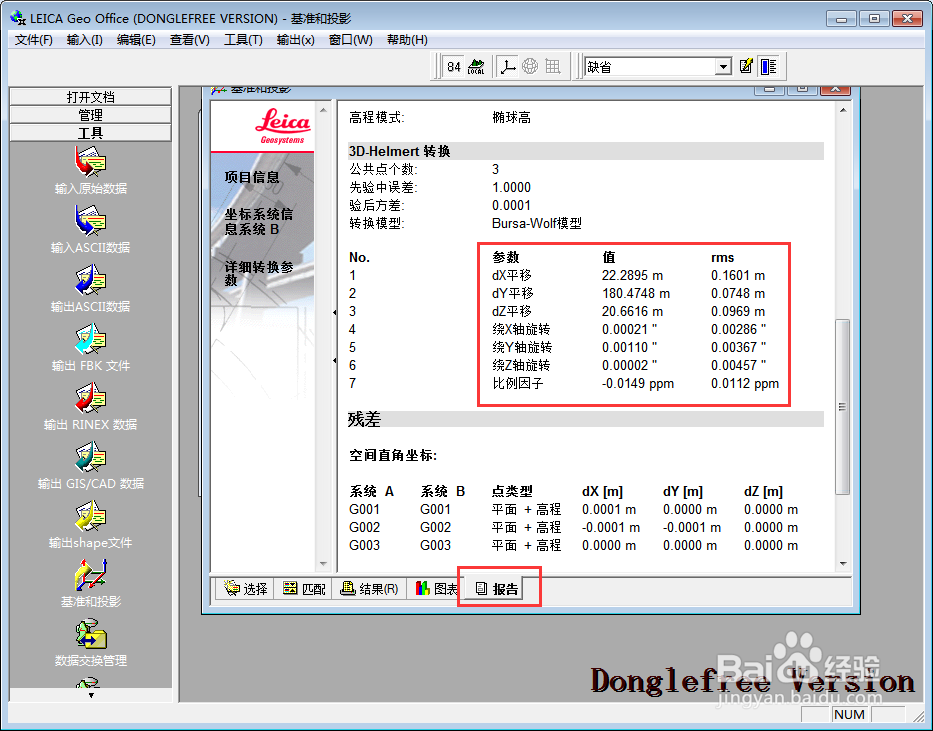
Task: Jump to 详细转换参数 report section
Action: (259, 274)
